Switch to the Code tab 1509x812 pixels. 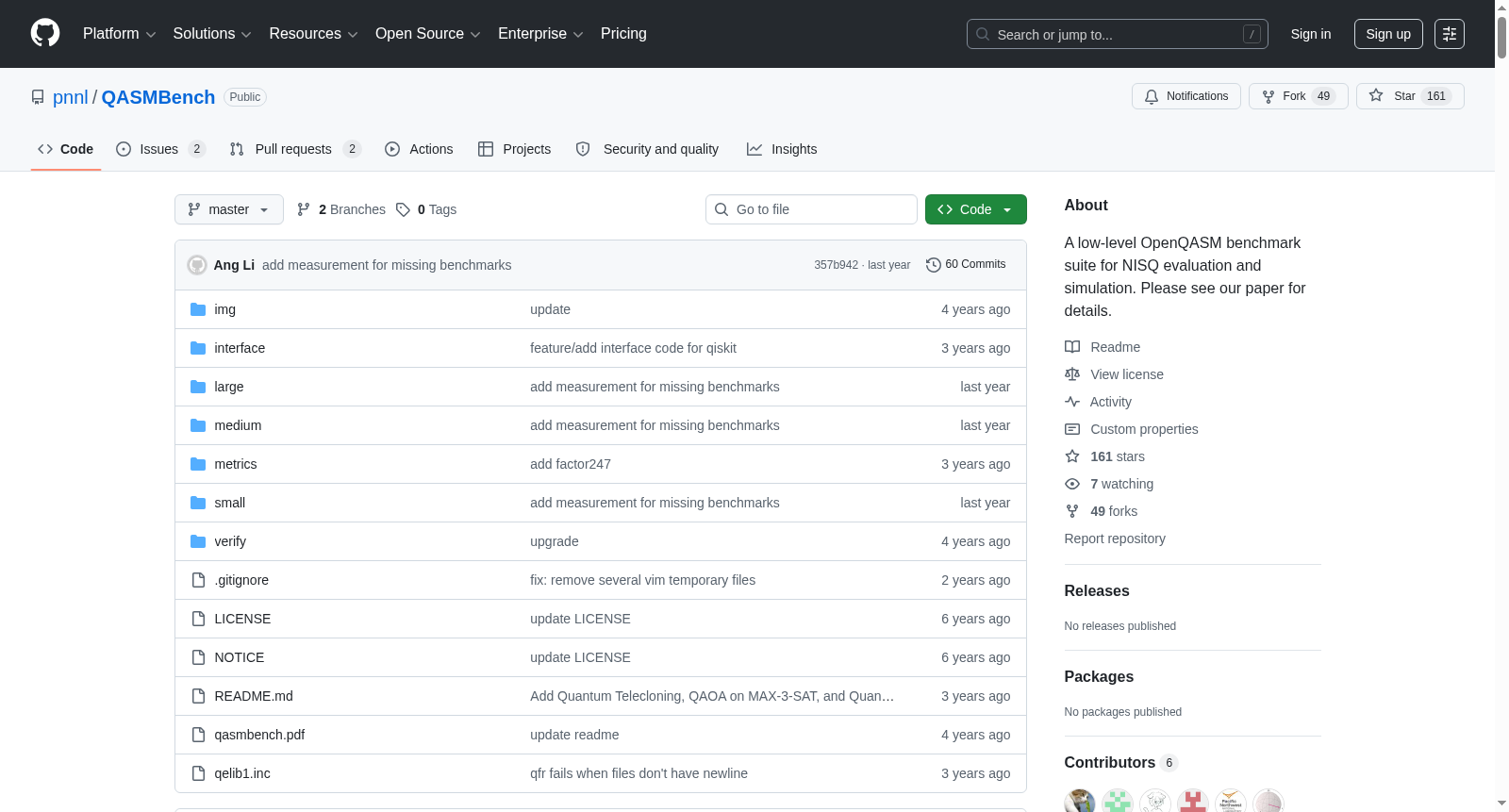pyautogui.click(x=66, y=149)
